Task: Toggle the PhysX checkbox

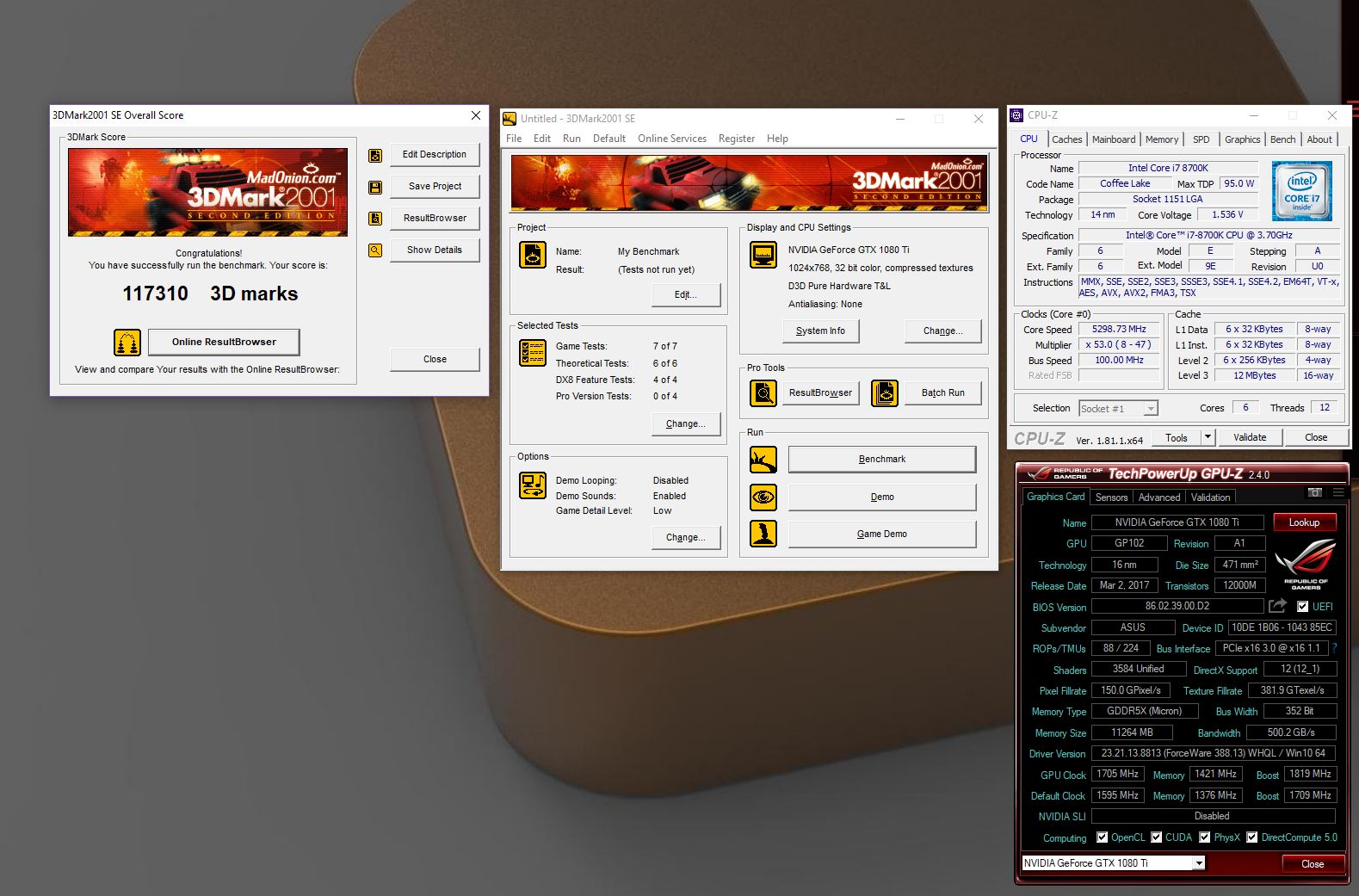Action: (x=1204, y=837)
